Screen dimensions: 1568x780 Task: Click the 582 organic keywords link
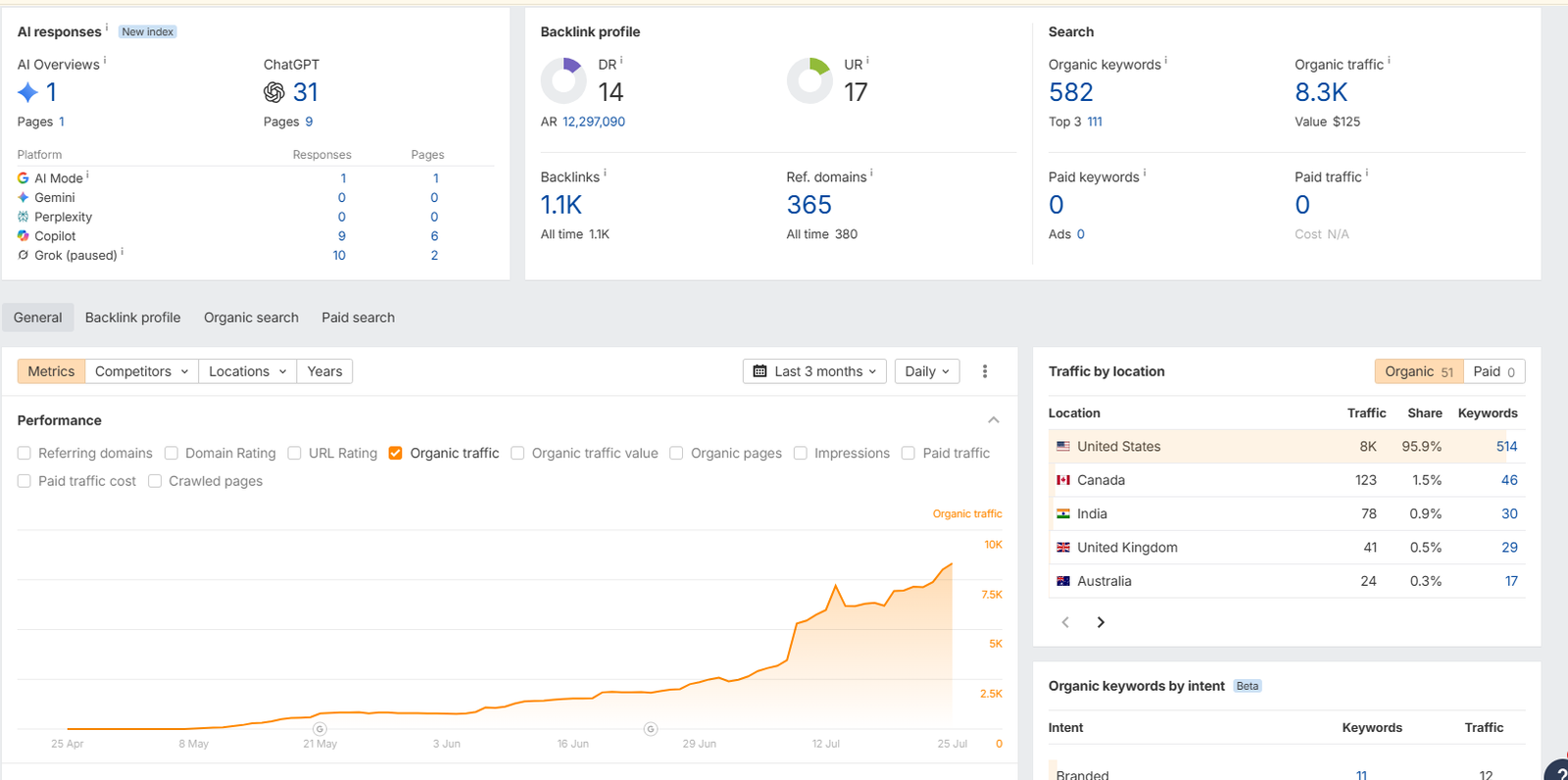coord(1070,92)
